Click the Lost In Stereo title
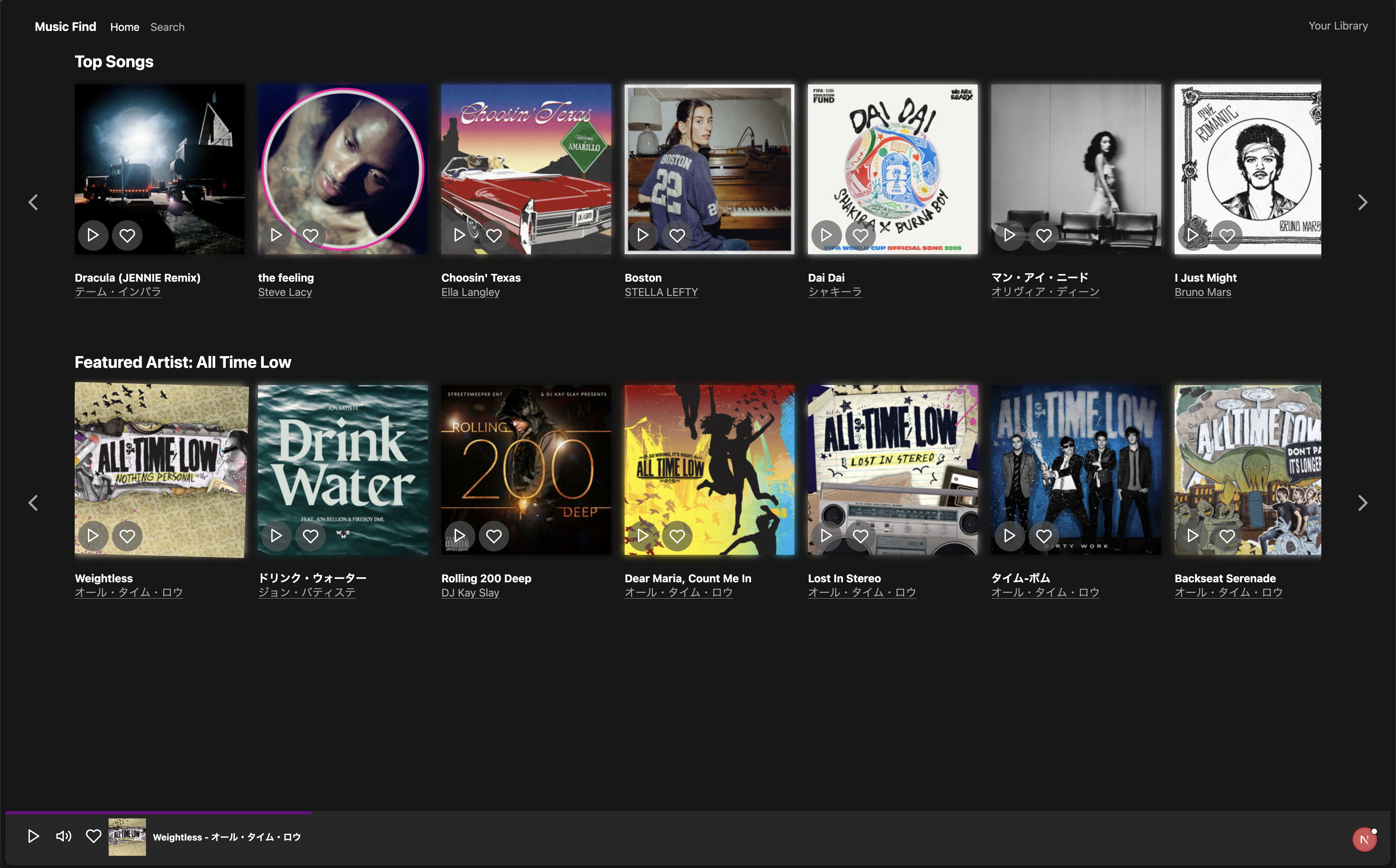 tap(844, 579)
